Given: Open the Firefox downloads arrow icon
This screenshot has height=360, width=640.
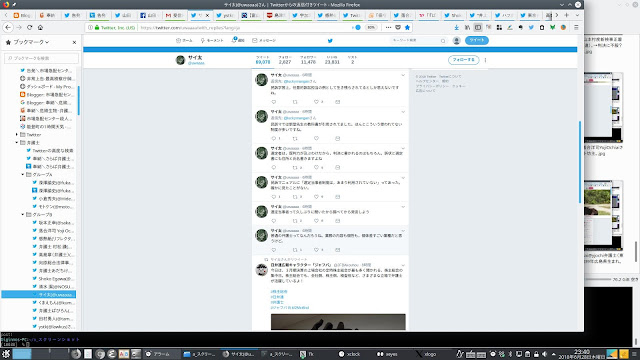Looking at the screenshot, I should [456, 27].
